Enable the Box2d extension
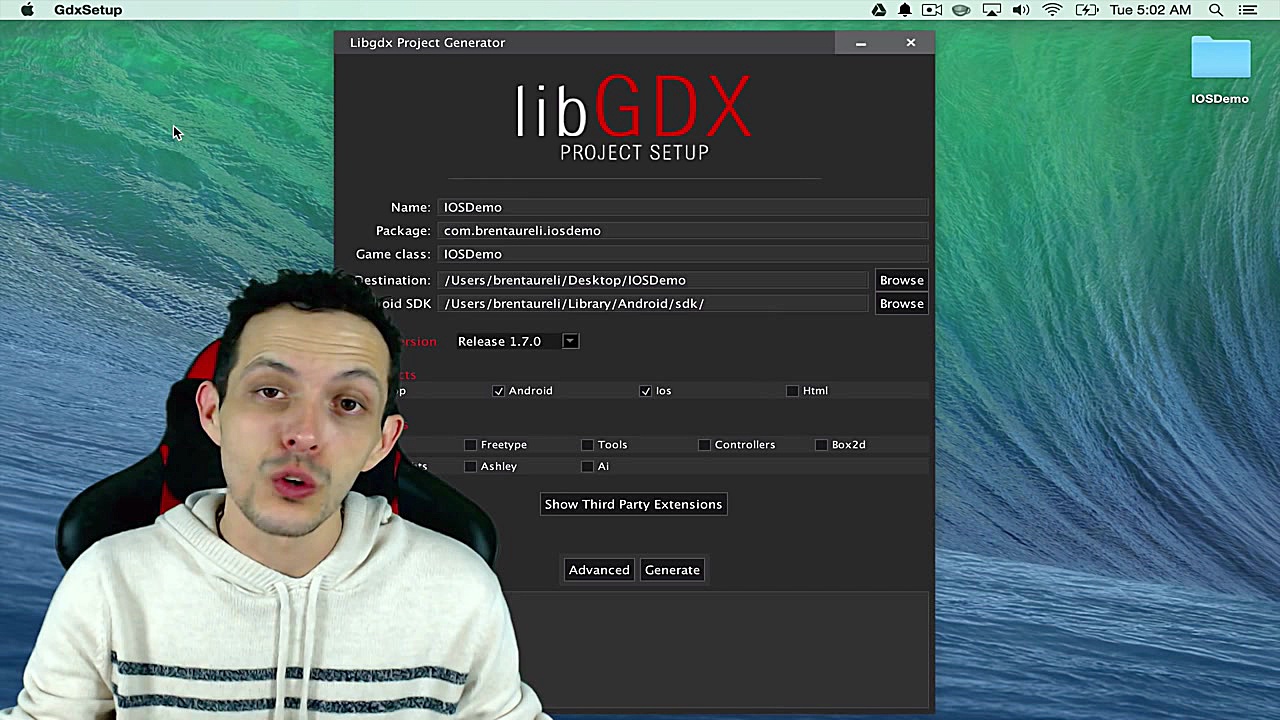Viewport: 1280px width, 720px height. click(821, 444)
